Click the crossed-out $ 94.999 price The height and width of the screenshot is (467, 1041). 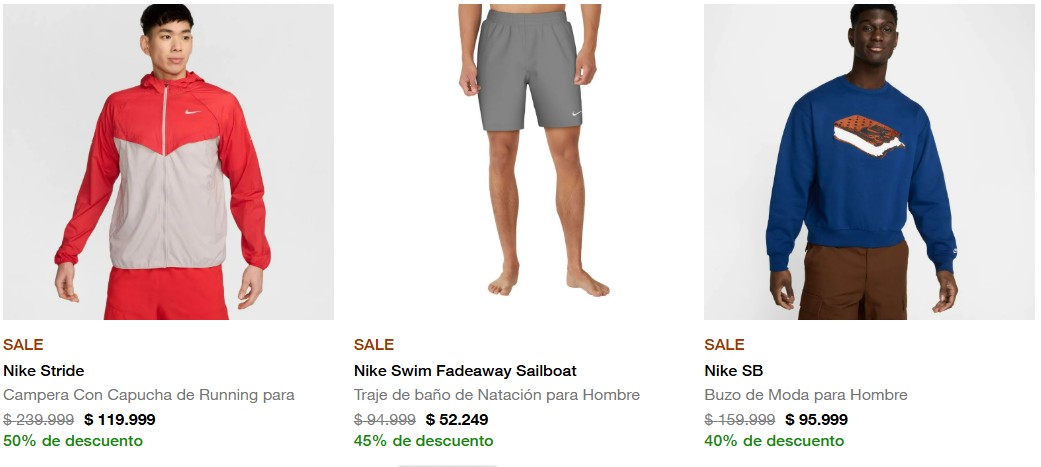coord(385,420)
